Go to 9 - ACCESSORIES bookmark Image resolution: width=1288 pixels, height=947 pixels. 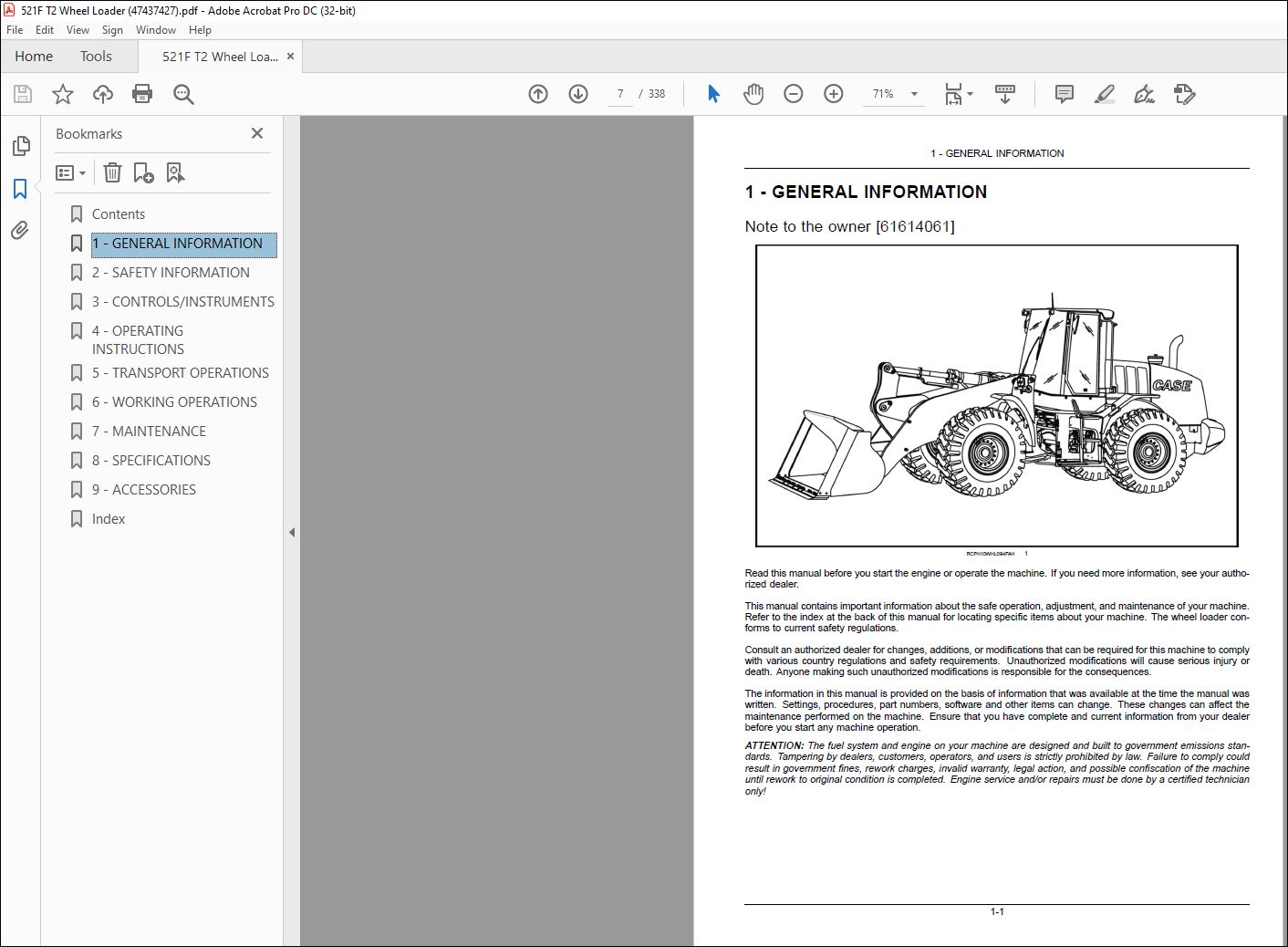pos(144,490)
